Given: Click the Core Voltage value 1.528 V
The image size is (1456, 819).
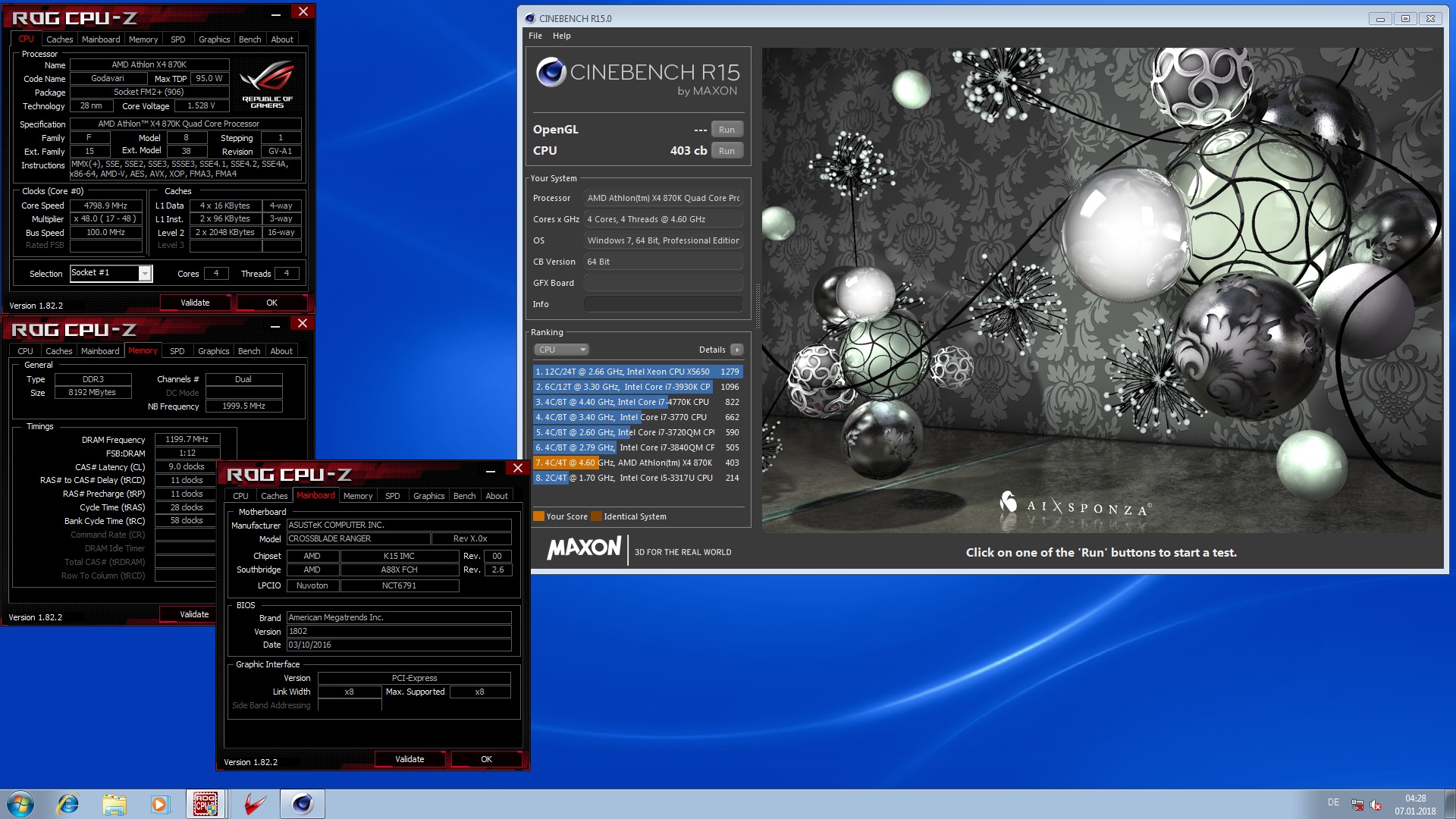Looking at the screenshot, I should pyautogui.click(x=201, y=106).
